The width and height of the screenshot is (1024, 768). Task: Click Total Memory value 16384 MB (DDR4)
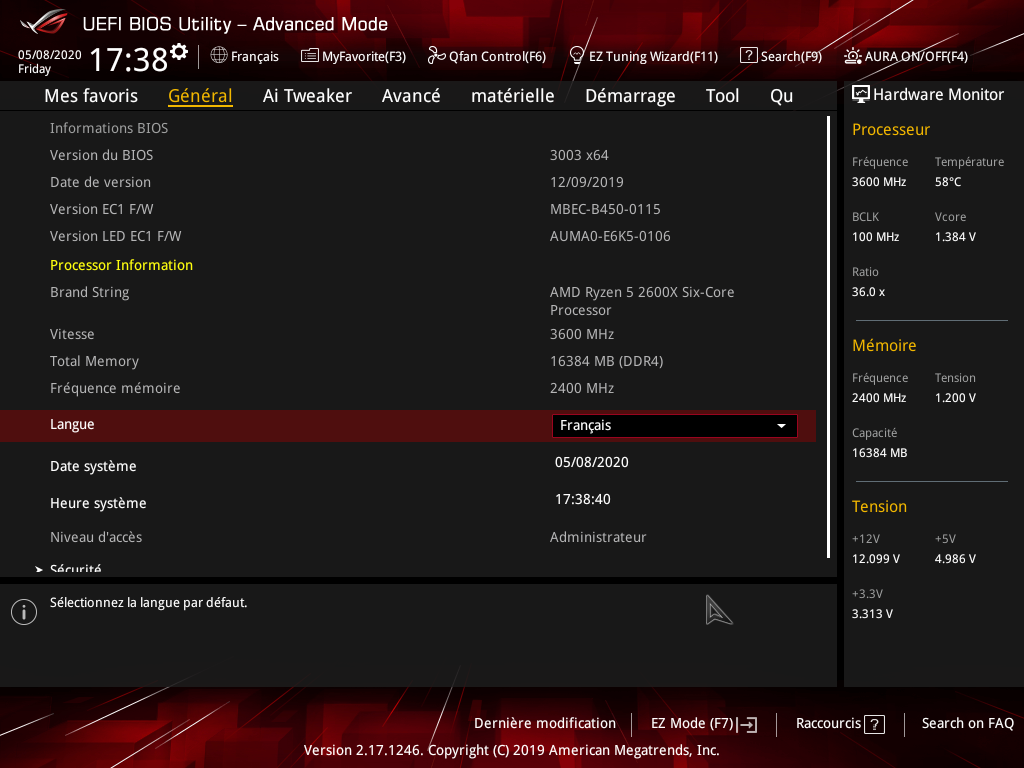tap(606, 361)
